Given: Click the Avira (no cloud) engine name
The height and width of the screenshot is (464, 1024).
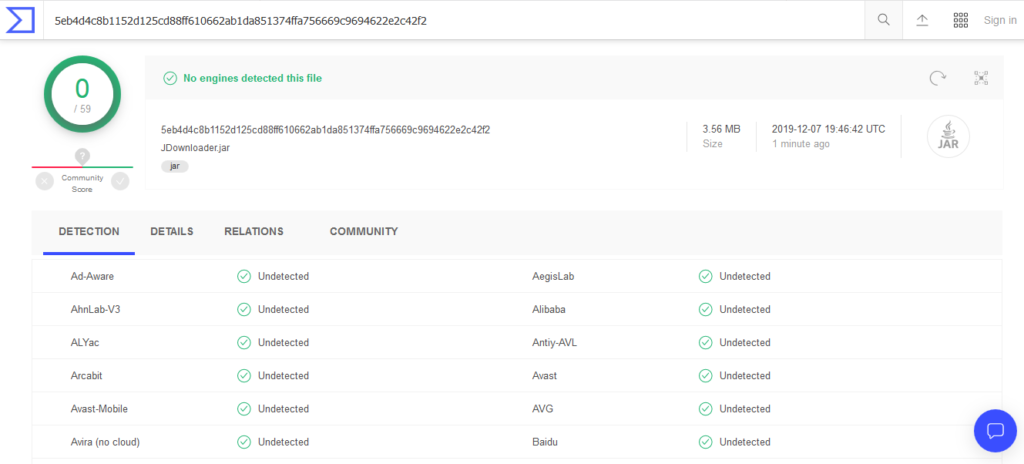Looking at the screenshot, I should (x=105, y=442).
